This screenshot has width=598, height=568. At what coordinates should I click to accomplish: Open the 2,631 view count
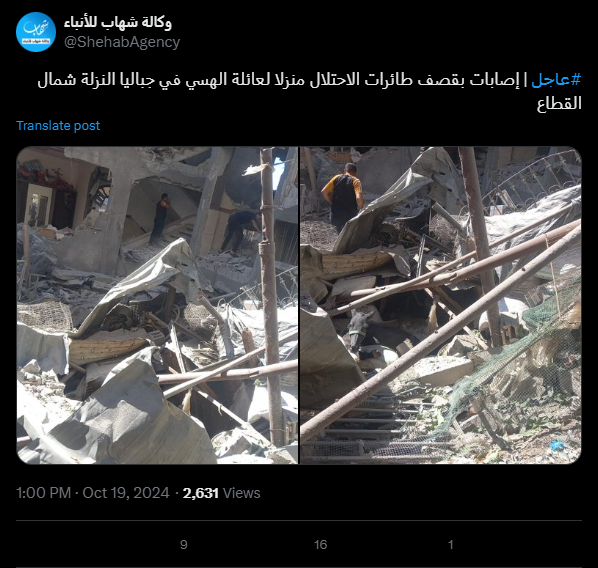[201, 493]
